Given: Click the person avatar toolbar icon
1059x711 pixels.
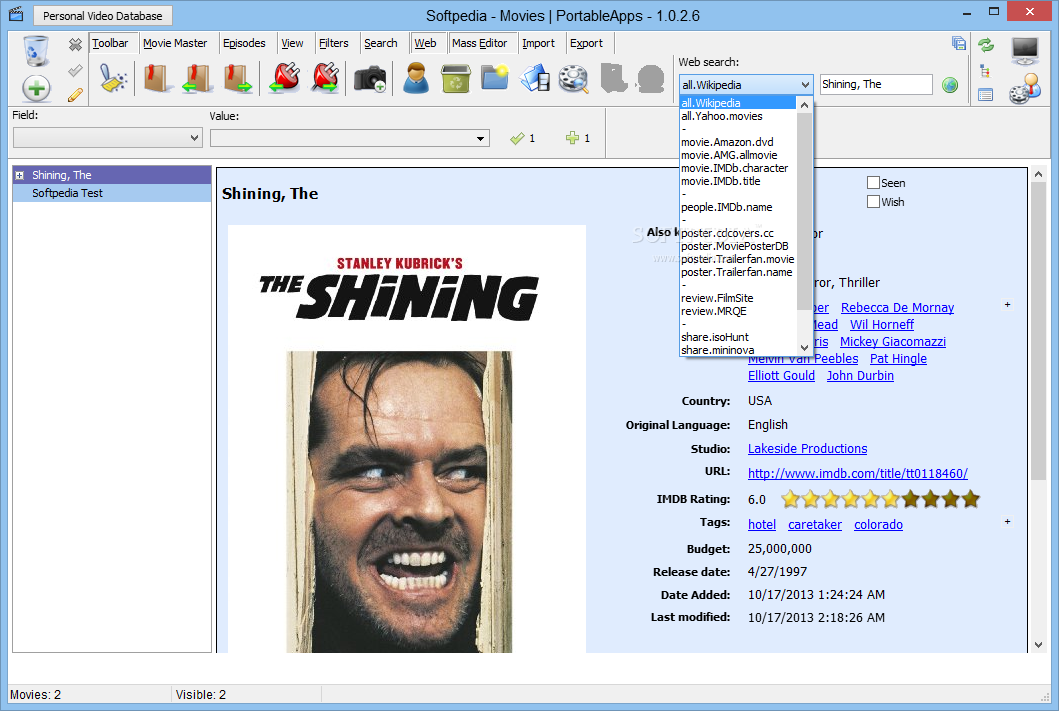Looking at the screenshot, I should coord(416,78).
